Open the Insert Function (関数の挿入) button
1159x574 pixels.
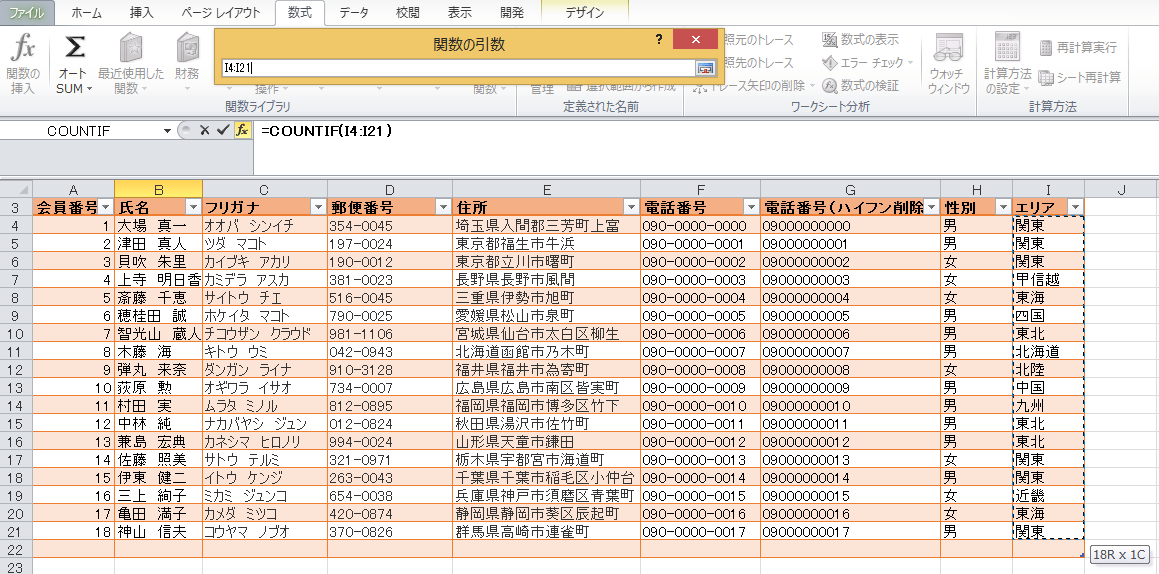pyautogui.click(x=23, y=65)
